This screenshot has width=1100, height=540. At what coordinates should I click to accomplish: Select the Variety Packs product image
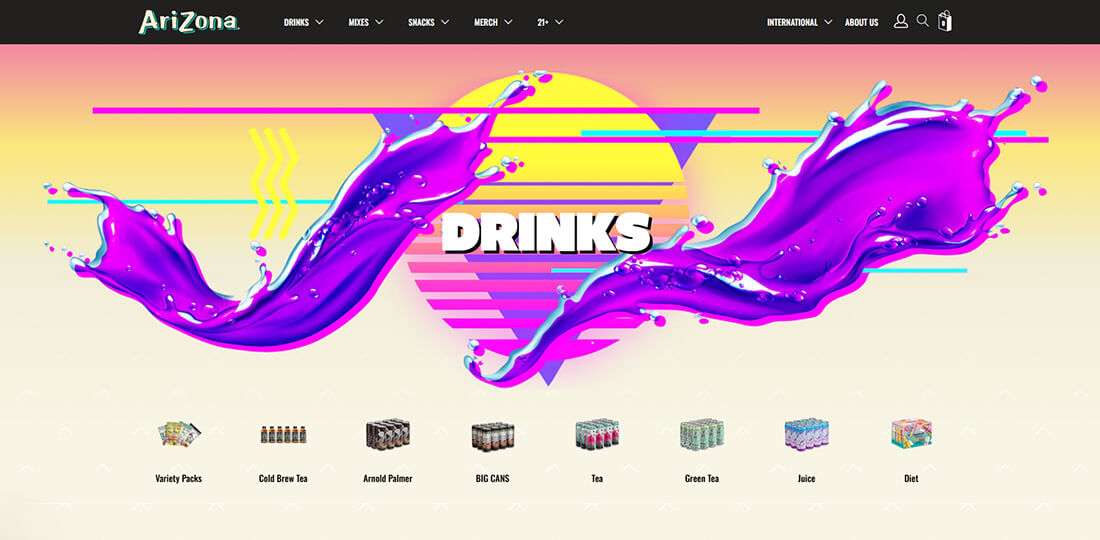tap(179, 433)
